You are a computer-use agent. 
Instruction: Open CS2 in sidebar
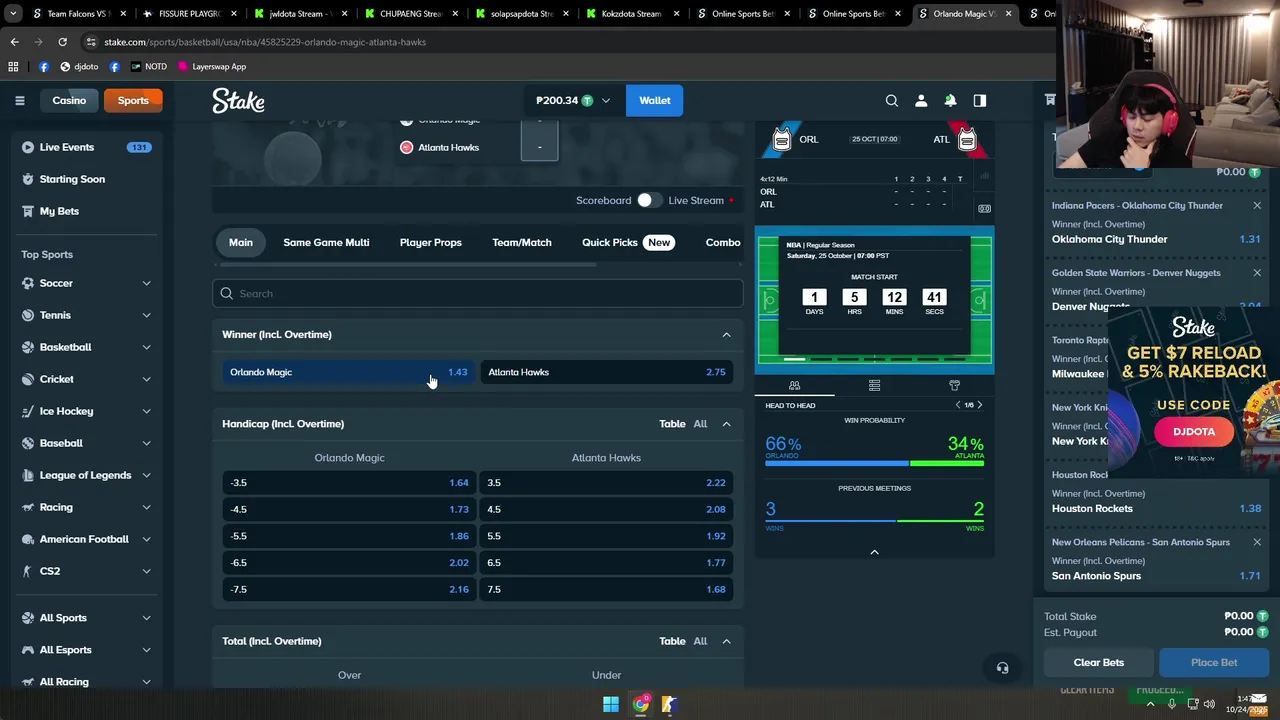87,571
